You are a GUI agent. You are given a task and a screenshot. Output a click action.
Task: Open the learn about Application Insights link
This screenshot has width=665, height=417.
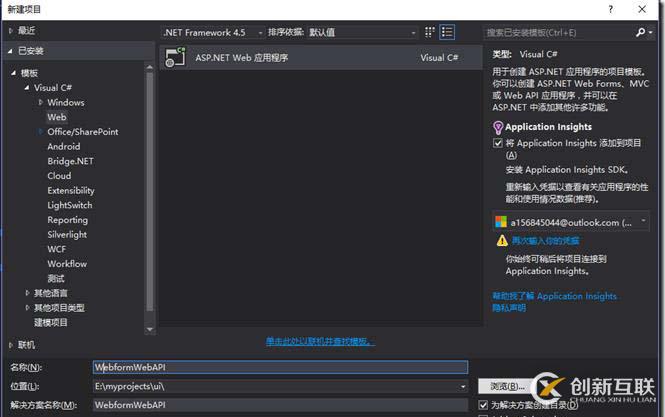pyautogui.click(x=554, y=296)
